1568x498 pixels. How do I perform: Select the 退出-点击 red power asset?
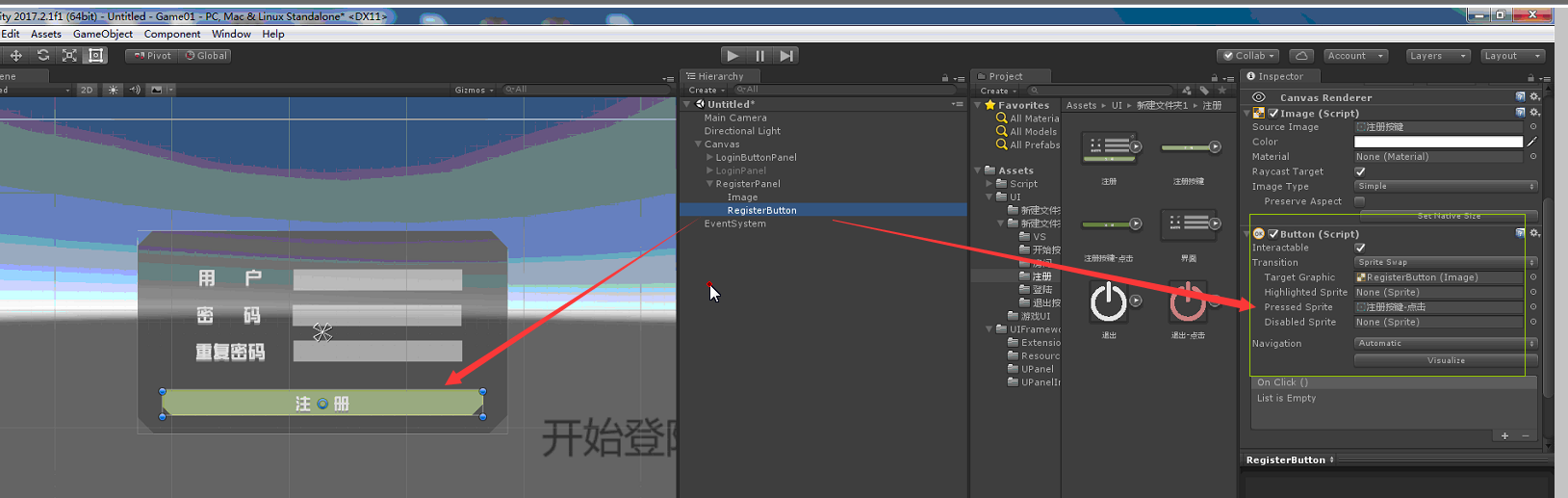click(x=1188, y=302)
